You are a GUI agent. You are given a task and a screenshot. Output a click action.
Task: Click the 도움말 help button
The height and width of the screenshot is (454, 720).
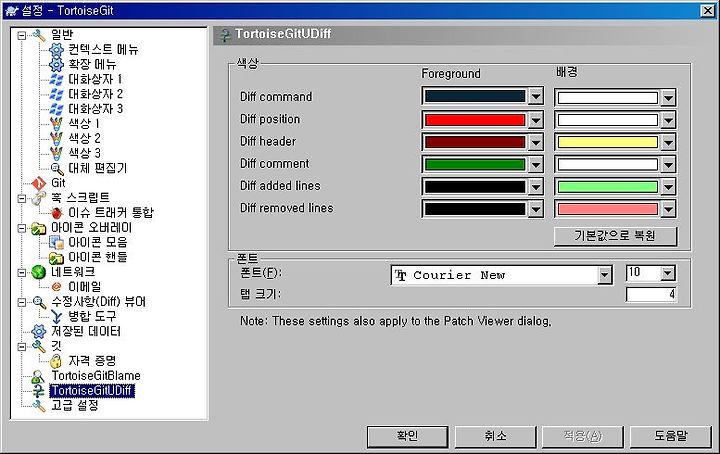pyautogui.click(x=670, y=436)
